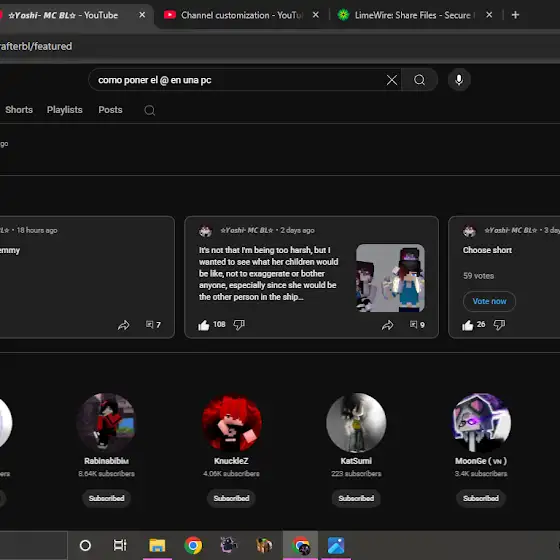Open the Minecraft image in the 2 days ago post
Viewport: 560px width, 560px height.
coord(390,278)
